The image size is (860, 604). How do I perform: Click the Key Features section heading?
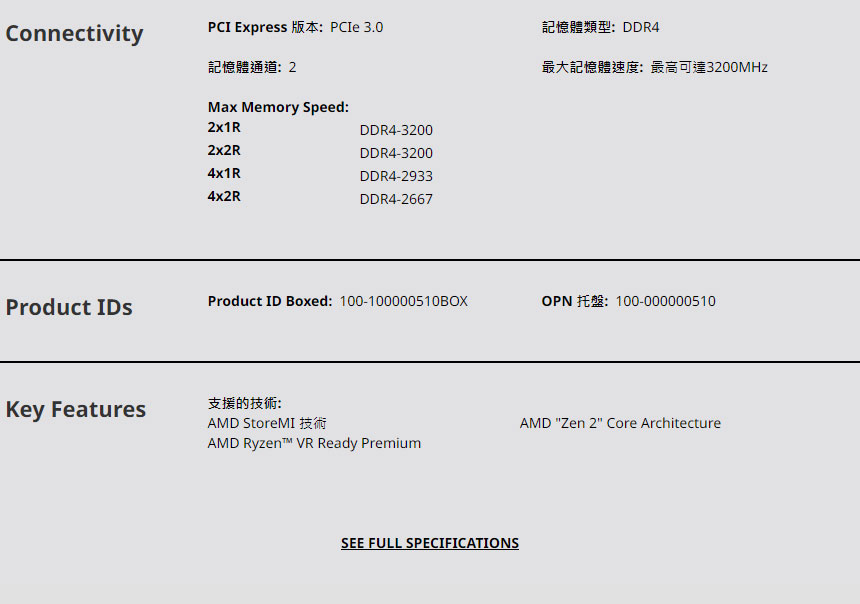pyautogui.click(x=76, y=409)
